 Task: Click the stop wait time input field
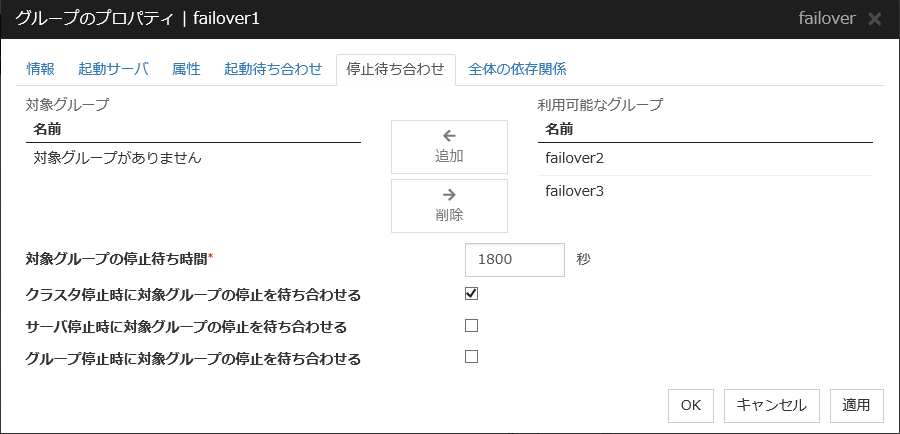515,259
